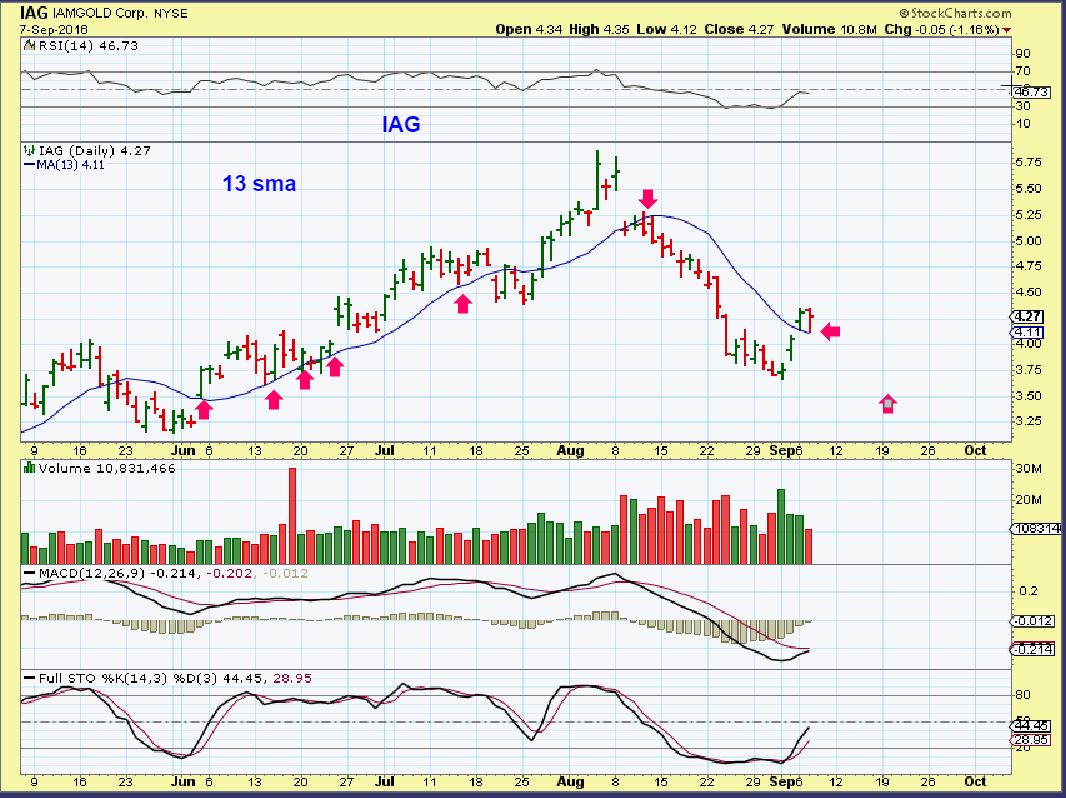Click the RSI(14) 46.73 indicator label

[x=87, y=46]
